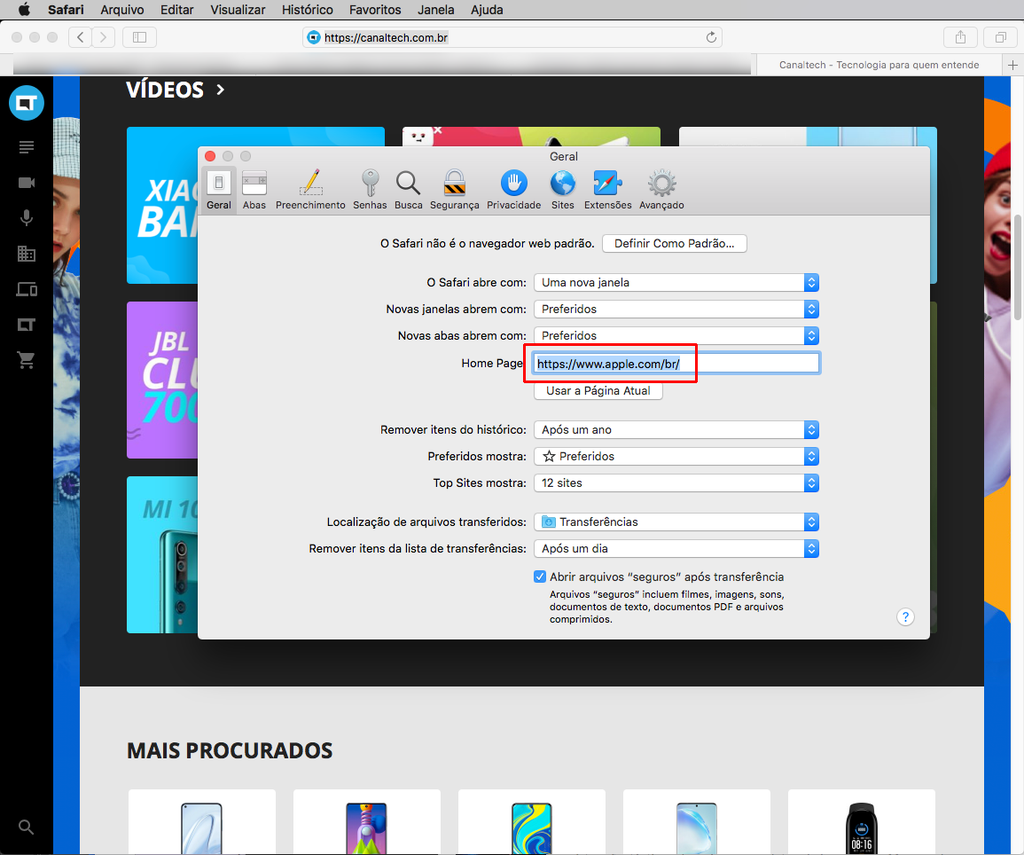This screenshot has height=855, width=1024.
Task: Open the VÍDEOS section chevron
Action: [221, 89]
